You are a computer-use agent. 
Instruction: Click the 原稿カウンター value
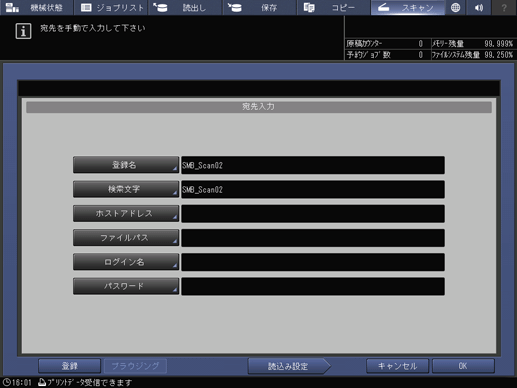coord(421,44)
